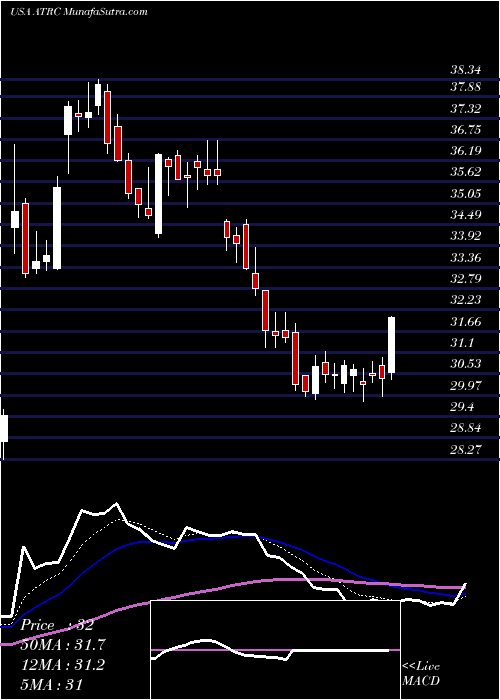500x700 pixels.
Task: Click the MACD inset chart panel
Action: coord(275,650)
